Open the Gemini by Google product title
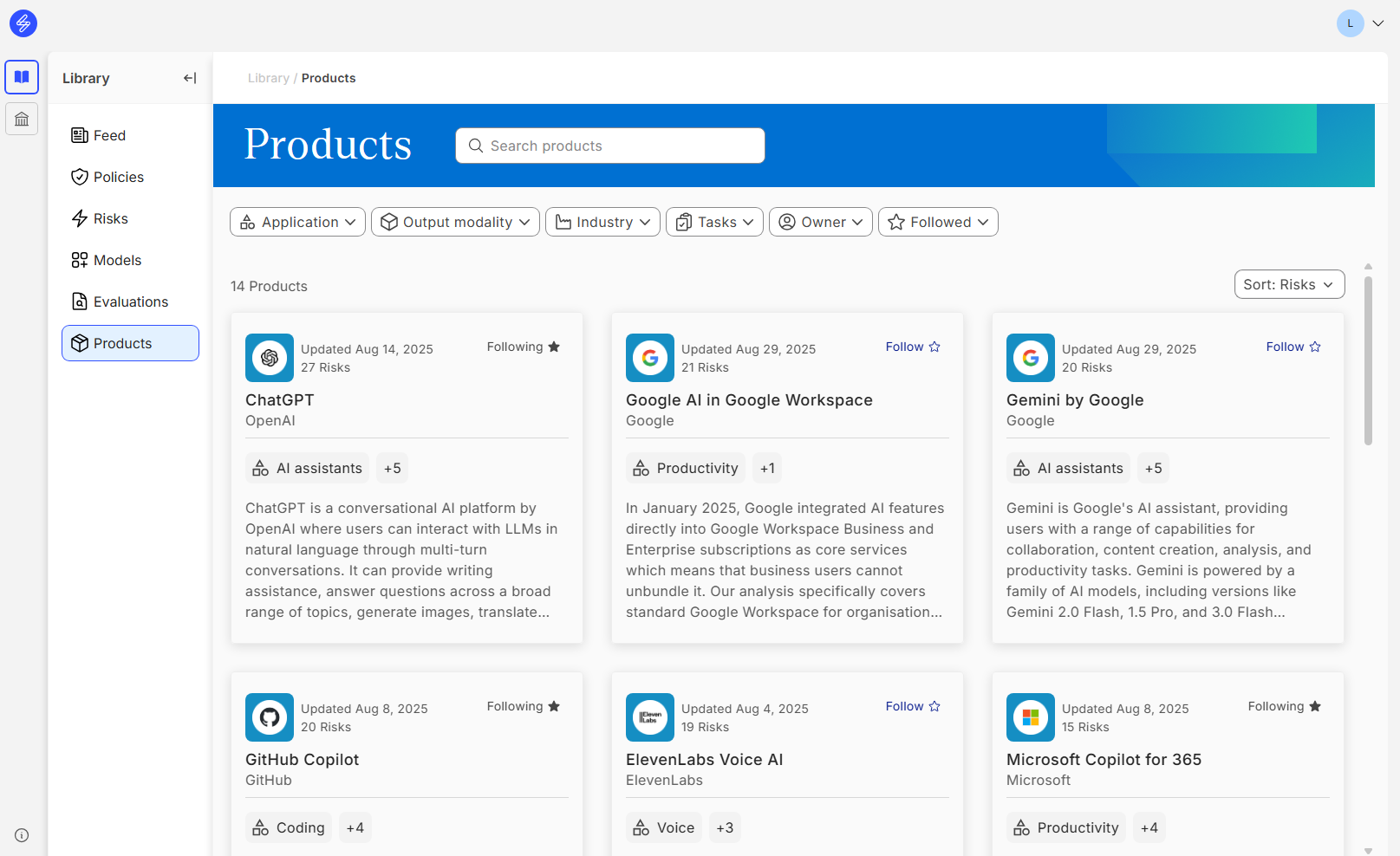 tap(1075, 400)
